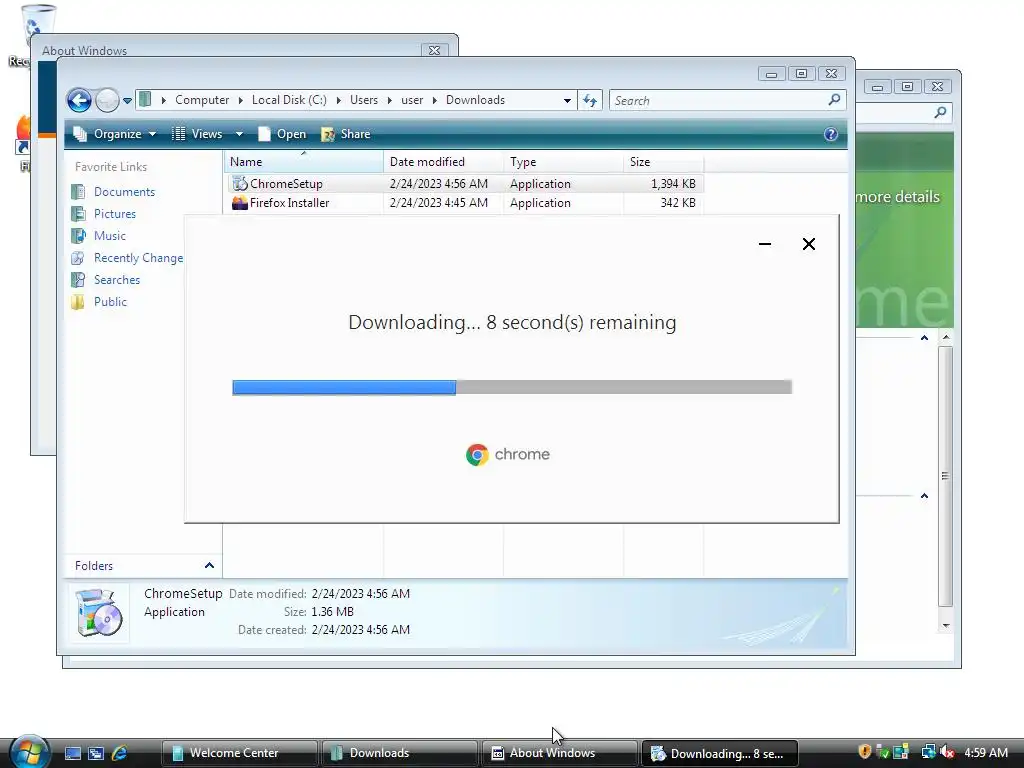Viewport: 1024px width, 768px height.
Task: Expand the Folders pane chevron
Action: click(x=209, y=566)
